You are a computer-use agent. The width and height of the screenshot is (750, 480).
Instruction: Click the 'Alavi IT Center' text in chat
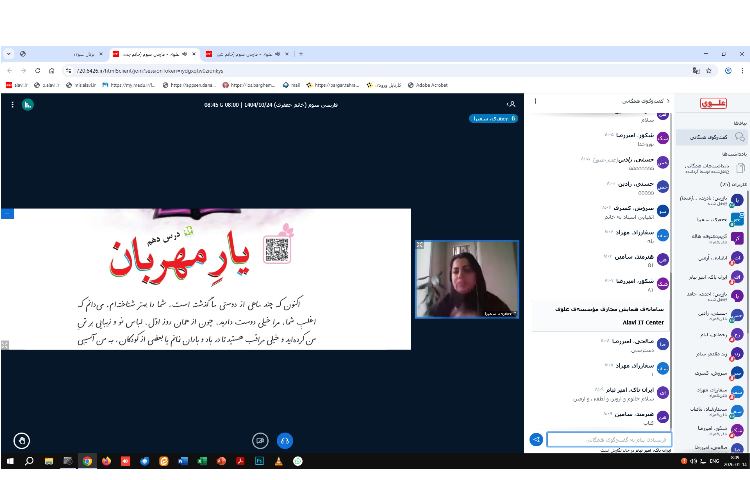point(643,322)
